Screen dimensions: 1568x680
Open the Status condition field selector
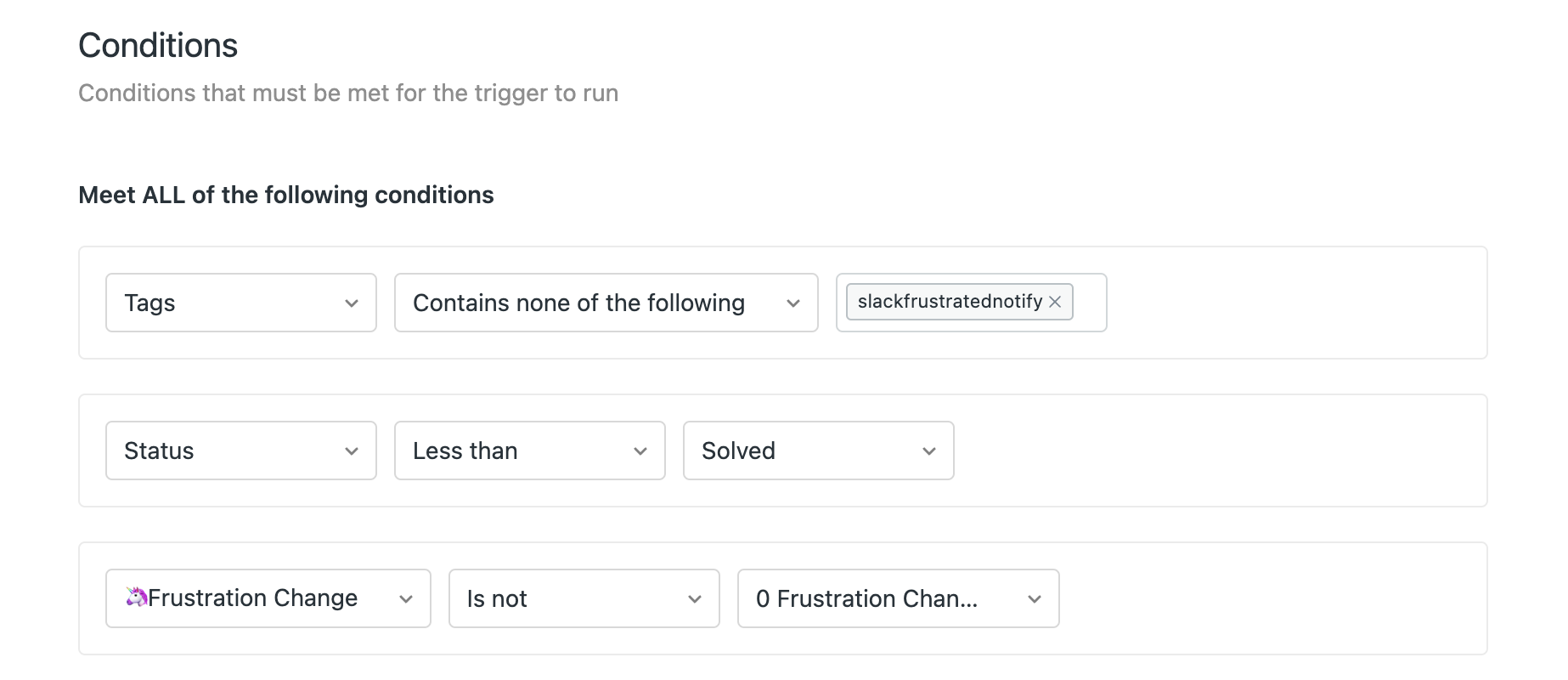click(x=229, y=451)
